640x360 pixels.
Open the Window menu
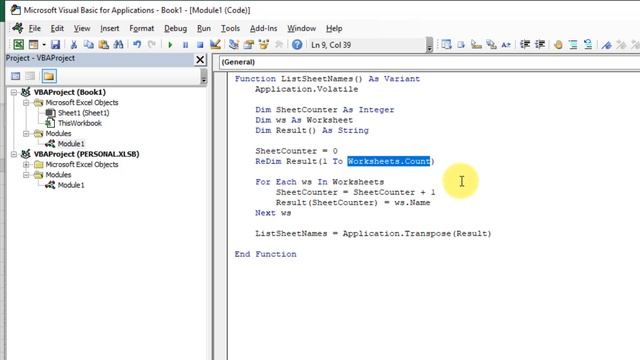tap(301, 28)
